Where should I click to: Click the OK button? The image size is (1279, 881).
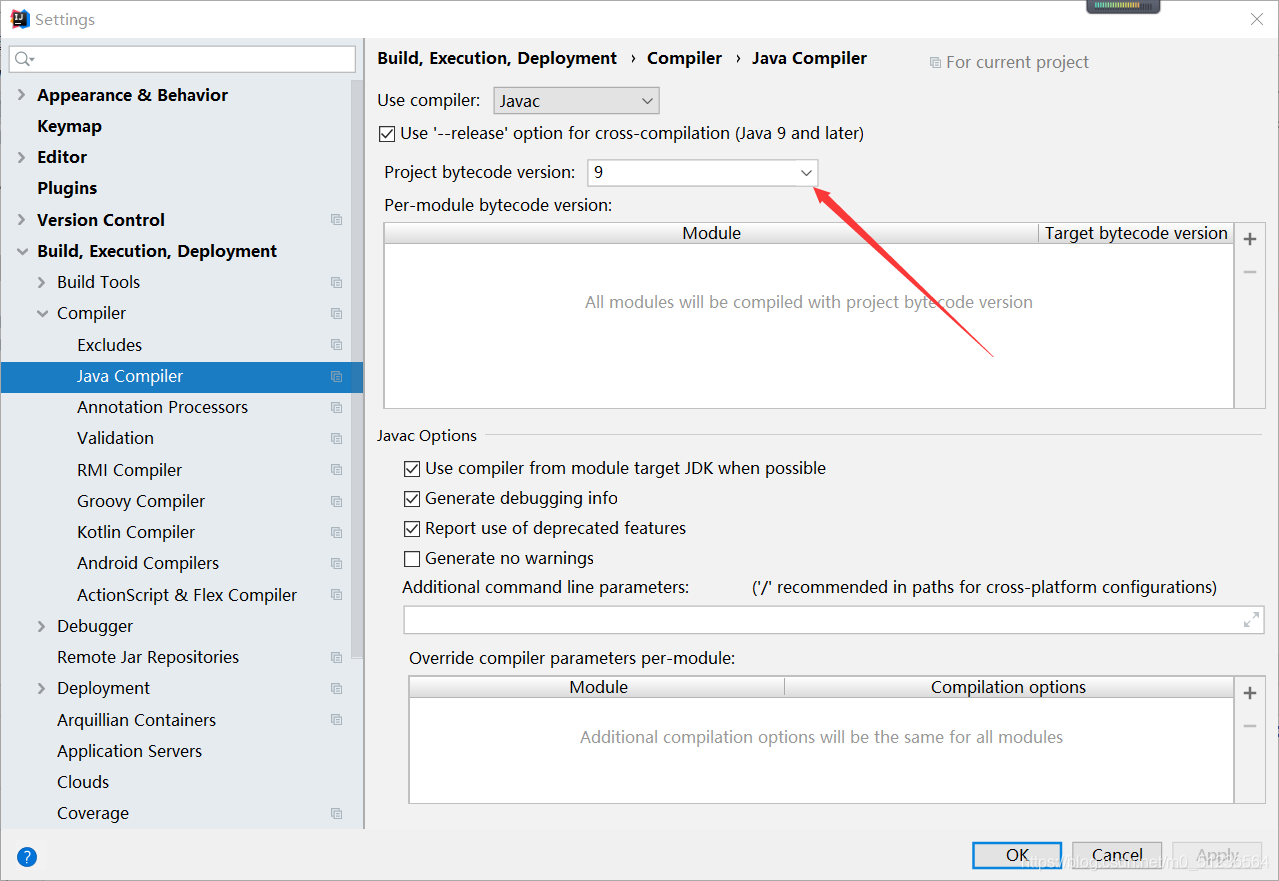1017,855
